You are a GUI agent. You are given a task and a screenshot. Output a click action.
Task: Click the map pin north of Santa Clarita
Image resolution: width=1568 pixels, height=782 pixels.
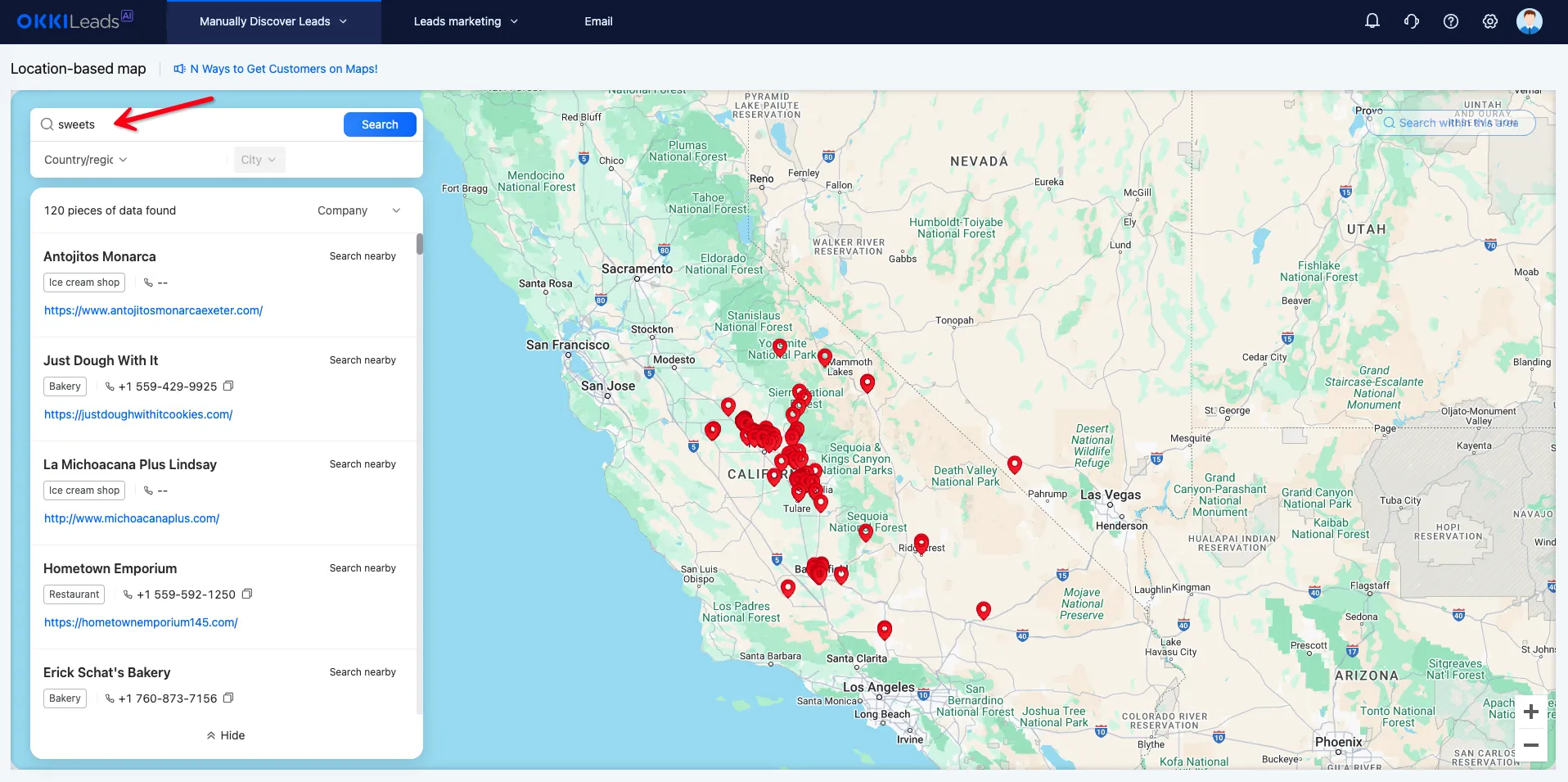tap(885, 629)
